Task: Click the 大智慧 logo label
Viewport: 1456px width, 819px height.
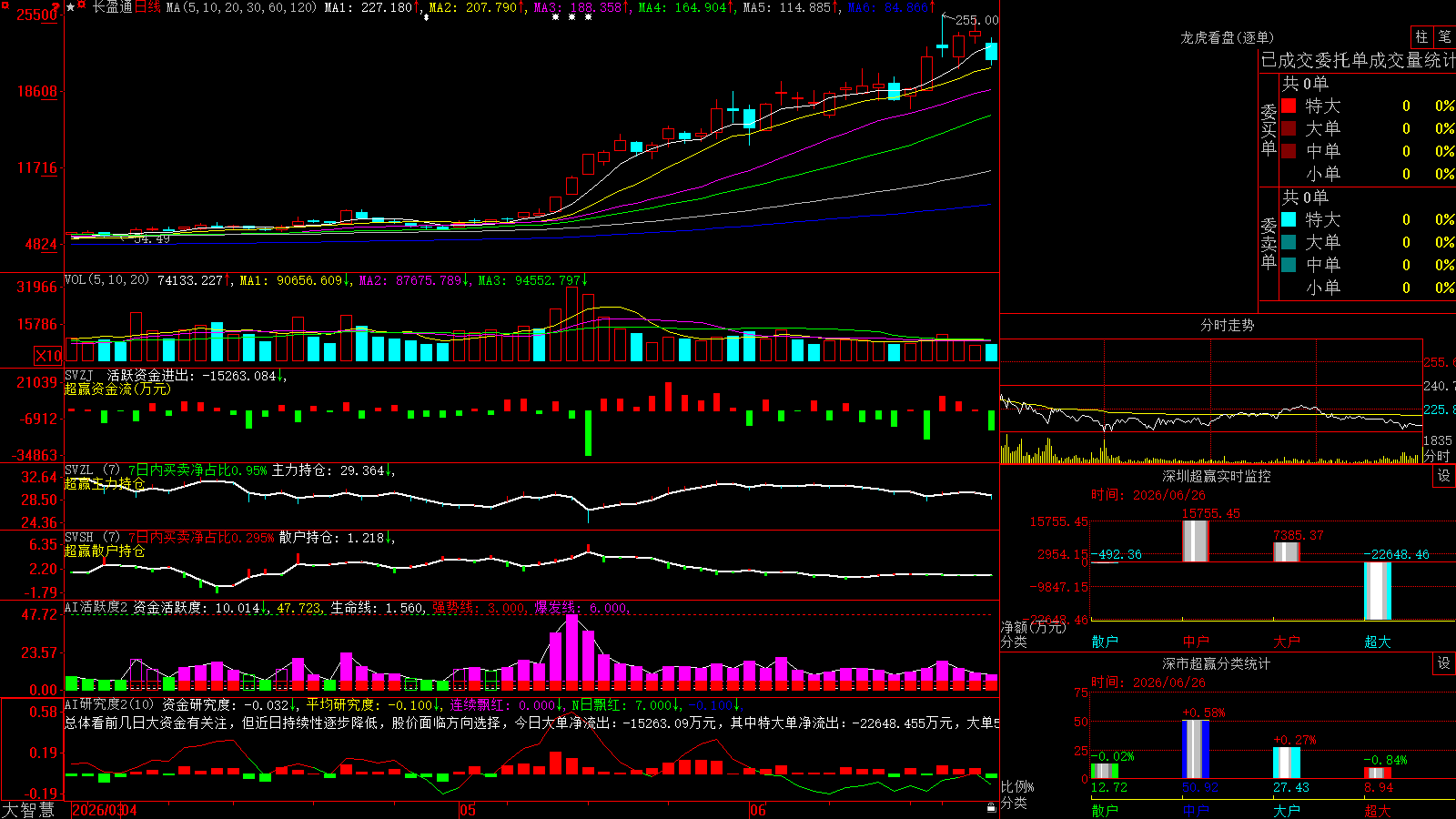Action: click(28, 810)
